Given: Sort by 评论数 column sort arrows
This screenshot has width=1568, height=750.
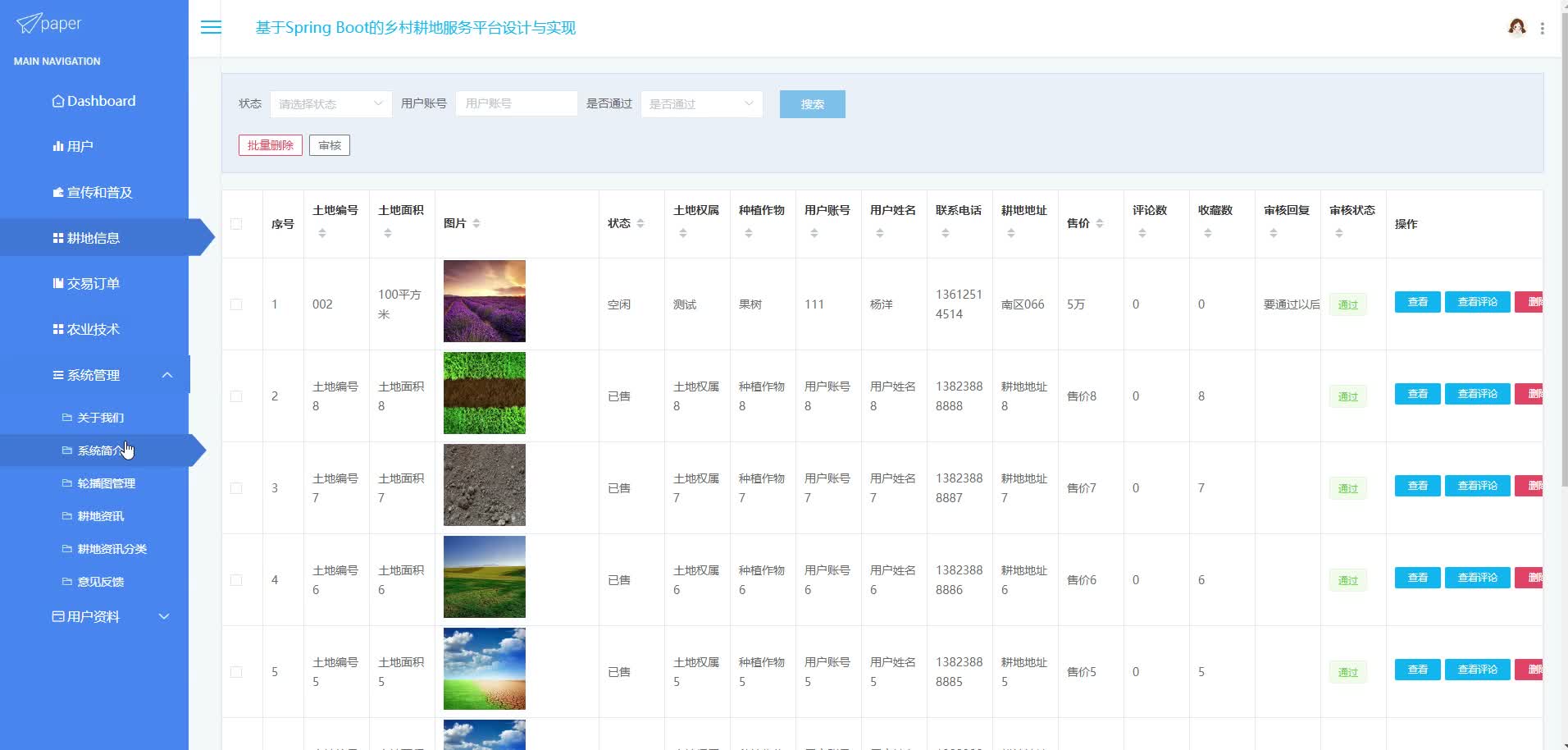Looking at the screenshot, I should [x=1142, y=233].
